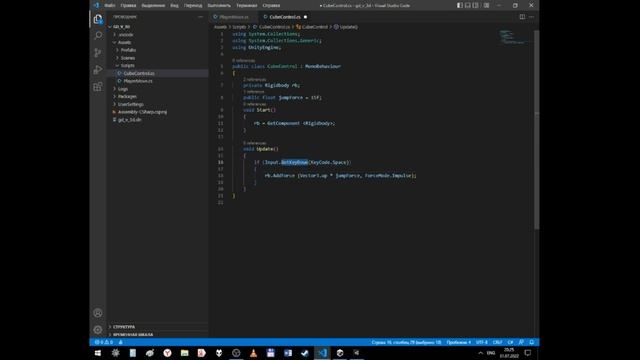The width and height of the screenshot is (640, 360).
Task: Open the Run and Debug view
Action: coord(98,70)
